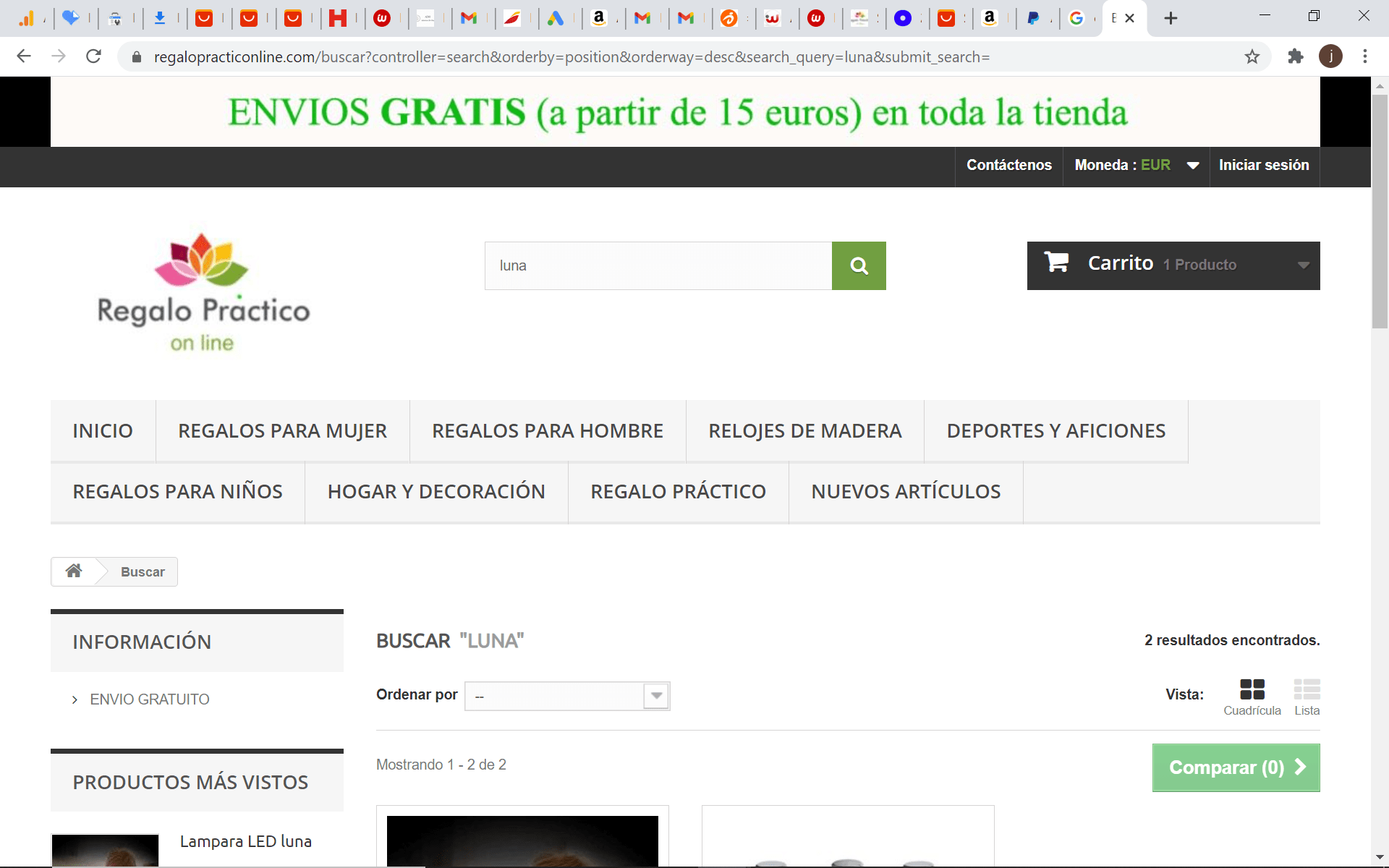The width and height of the screenshot is (1389, 868).
Task: Open NUEVOS ARTÍCULOS category
Action: (906, 492)
